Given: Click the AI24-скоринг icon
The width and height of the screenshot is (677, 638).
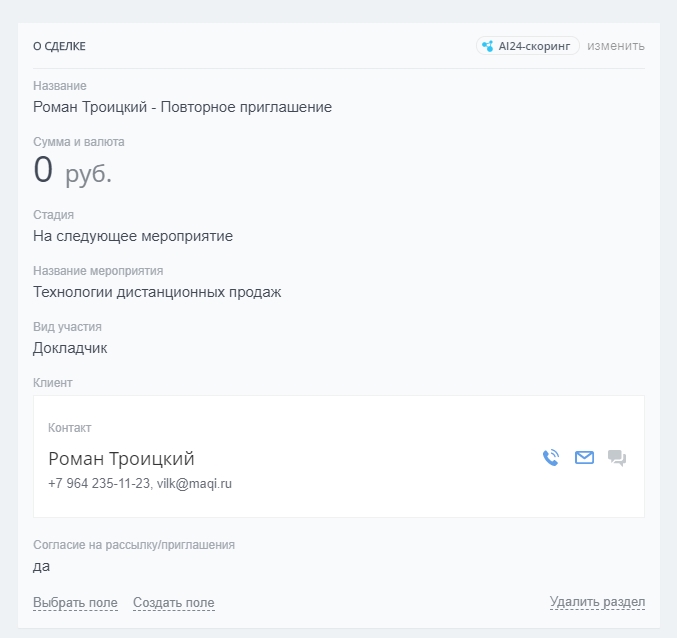Looking at the screenshot, I should pyautogui.click(x=487, y=46).
